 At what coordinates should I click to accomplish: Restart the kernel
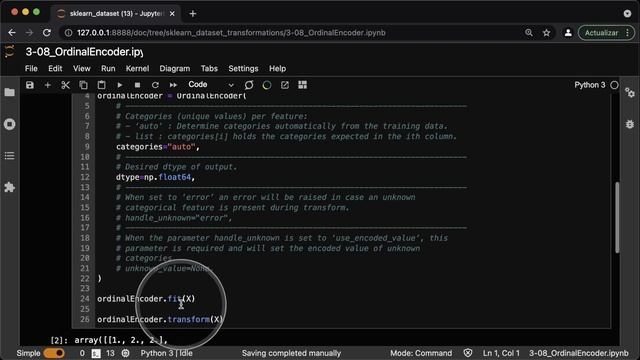tap(155, 85)
